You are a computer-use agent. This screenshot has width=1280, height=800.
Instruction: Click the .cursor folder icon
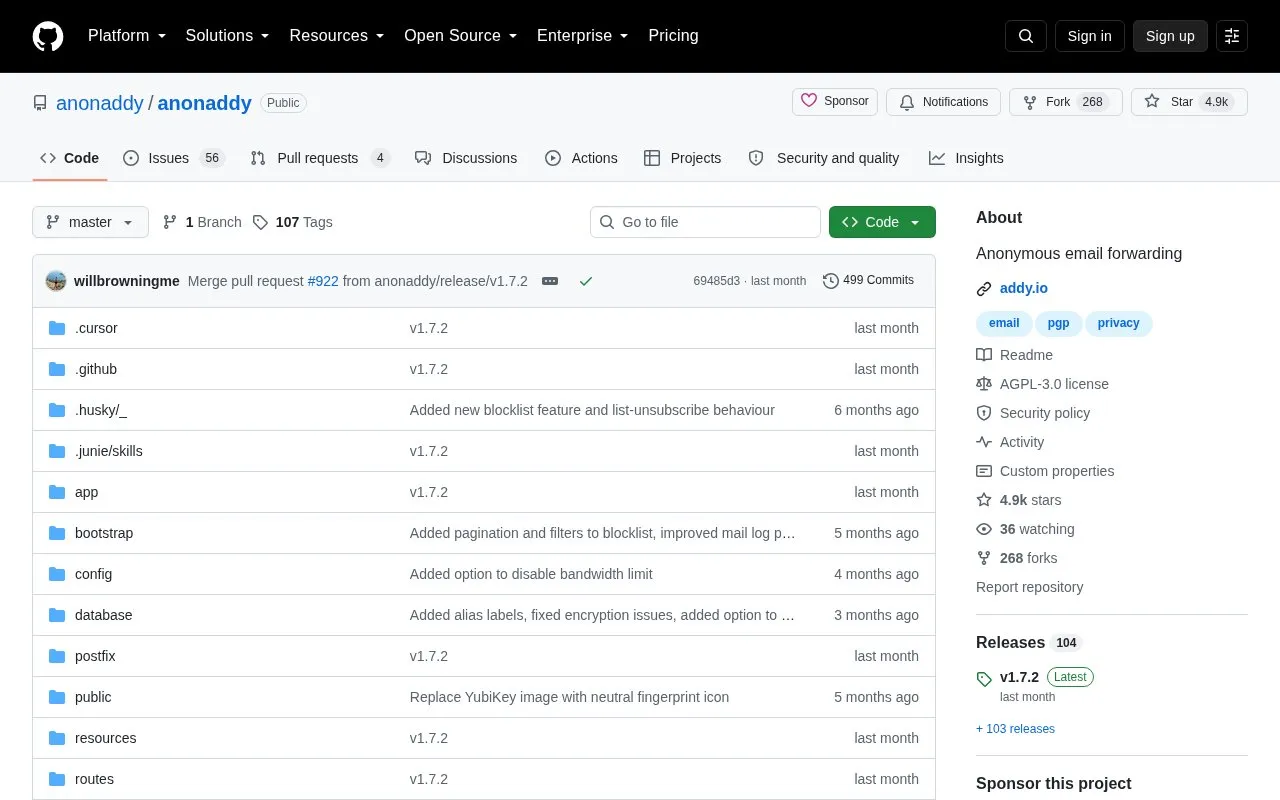click(x=57, y=328)
